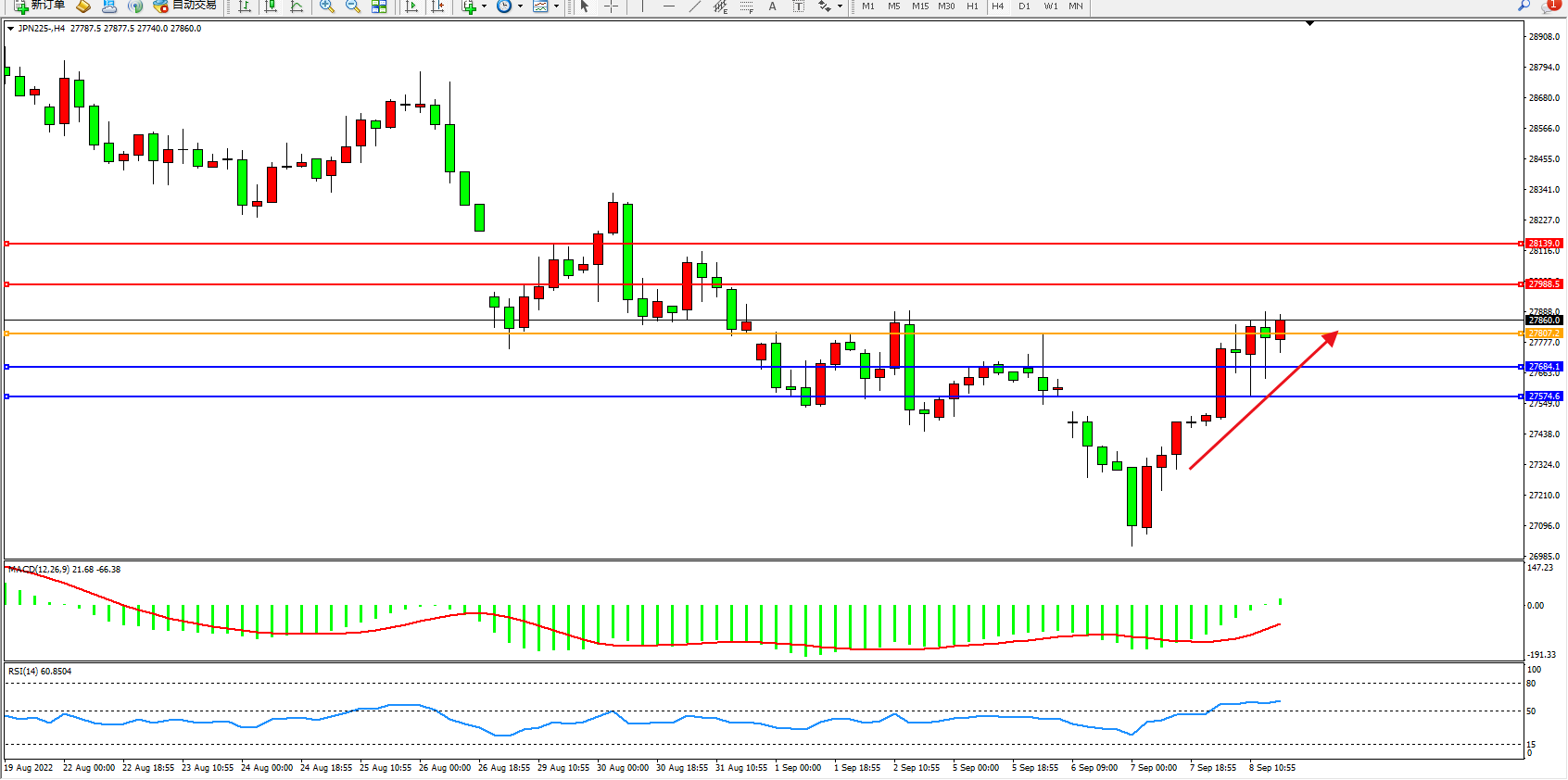The width and height of the screenshot is (1568, 780).
Task: Click the chat notification bubble icon
Action: (1550, 6)
